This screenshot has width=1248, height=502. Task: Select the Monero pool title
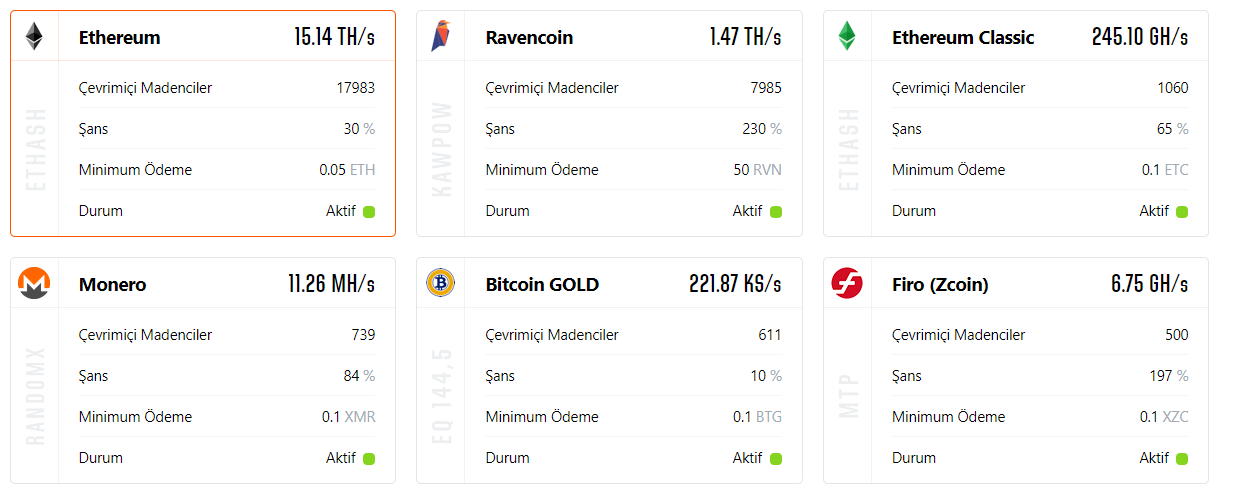coord(112,285)
